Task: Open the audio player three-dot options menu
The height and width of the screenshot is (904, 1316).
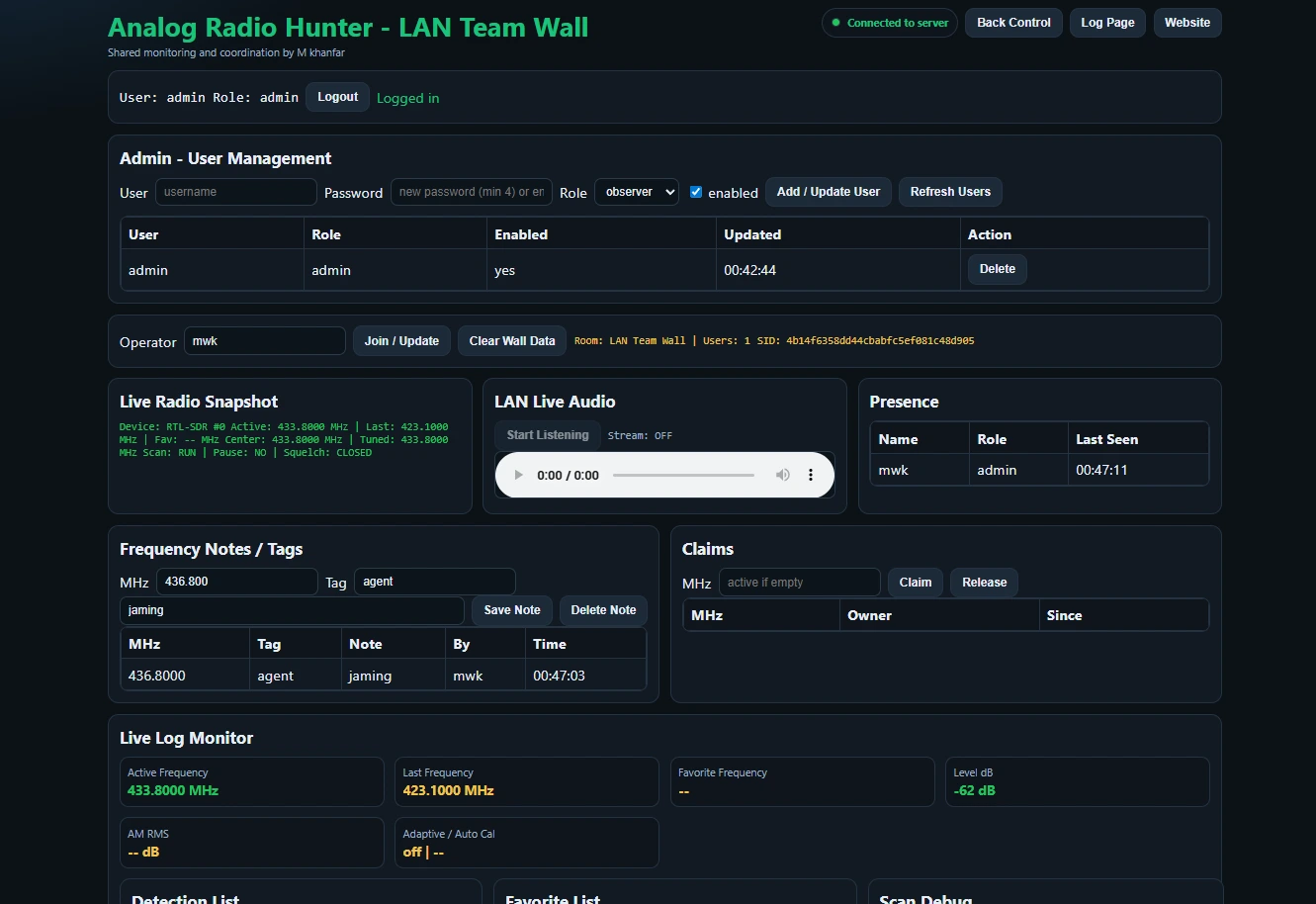Action: pyautogui.click(x=811, y=476)
